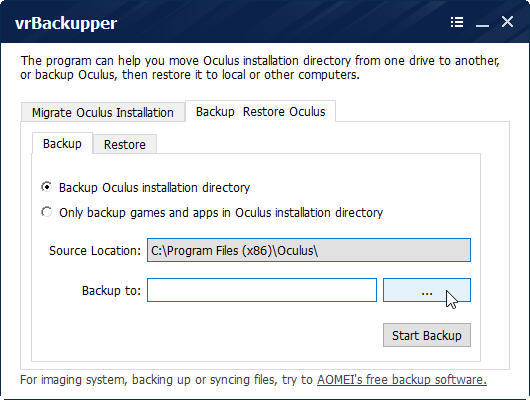The image size is (530, 400).
Task: Click label text Backup Oculus installation directory
Action: click(x=154, y=188)
